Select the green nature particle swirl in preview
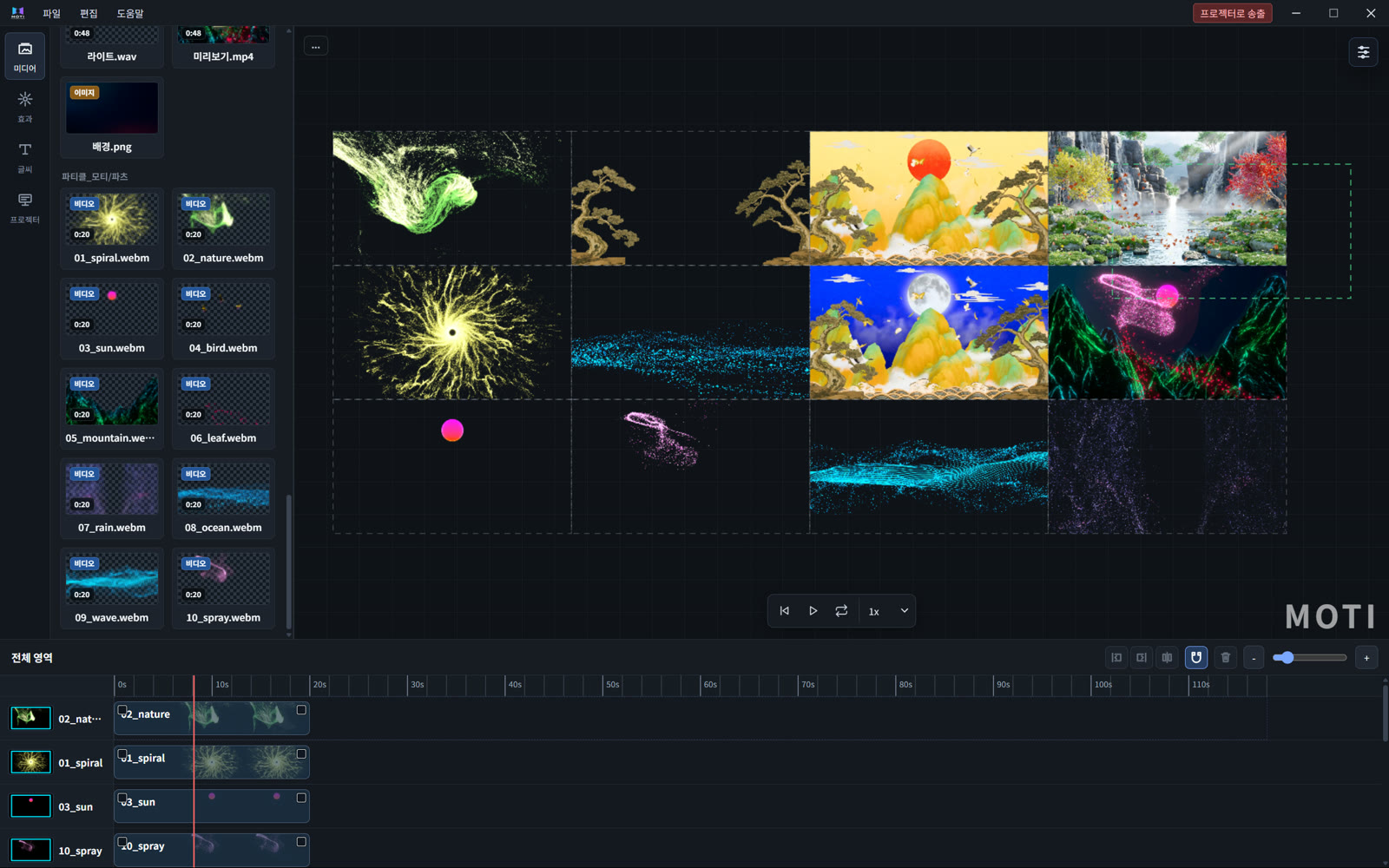The height and width of the screenshot is (868, 1389). coord(452,199)
